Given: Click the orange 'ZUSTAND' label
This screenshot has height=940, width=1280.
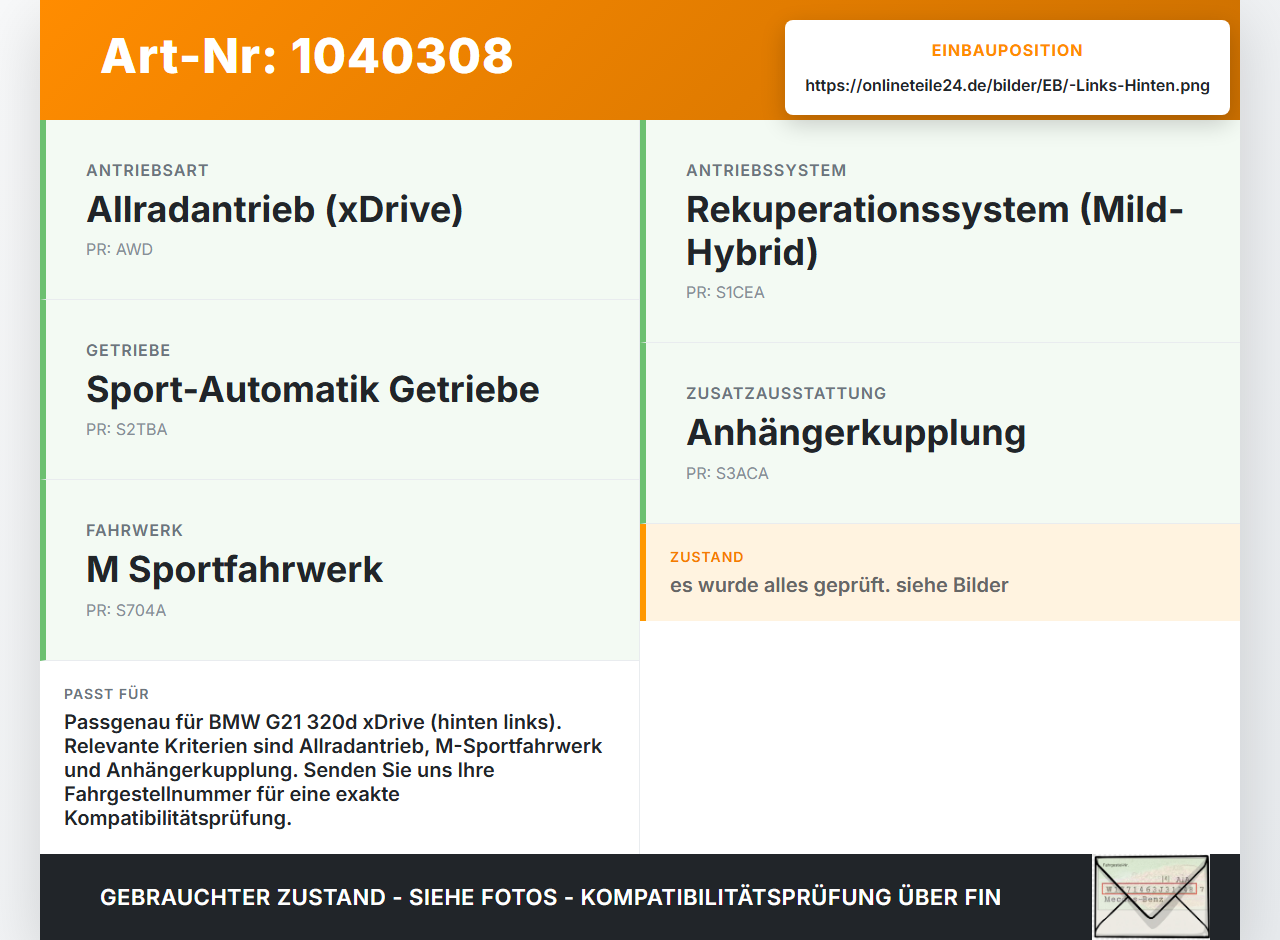Looking at the screenshot, I should (707, 557).
